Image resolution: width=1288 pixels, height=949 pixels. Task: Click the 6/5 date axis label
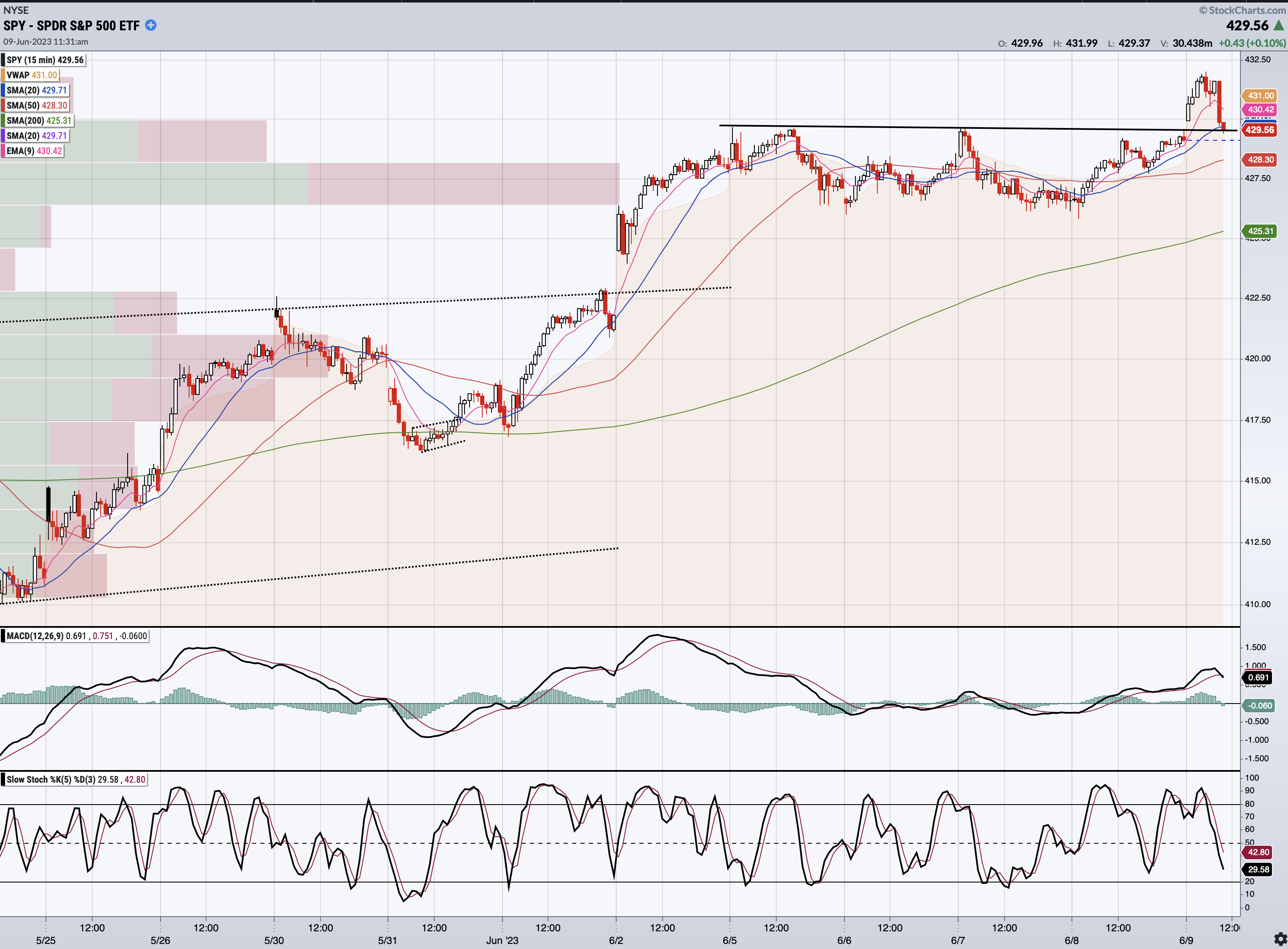[x=730, y=941]
